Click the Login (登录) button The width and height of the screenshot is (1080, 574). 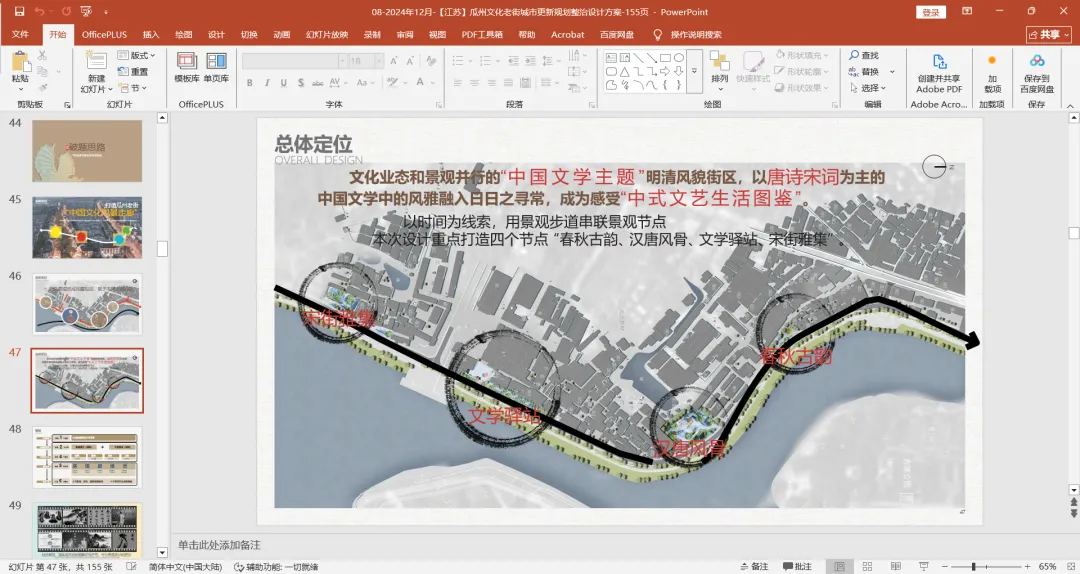931,12
